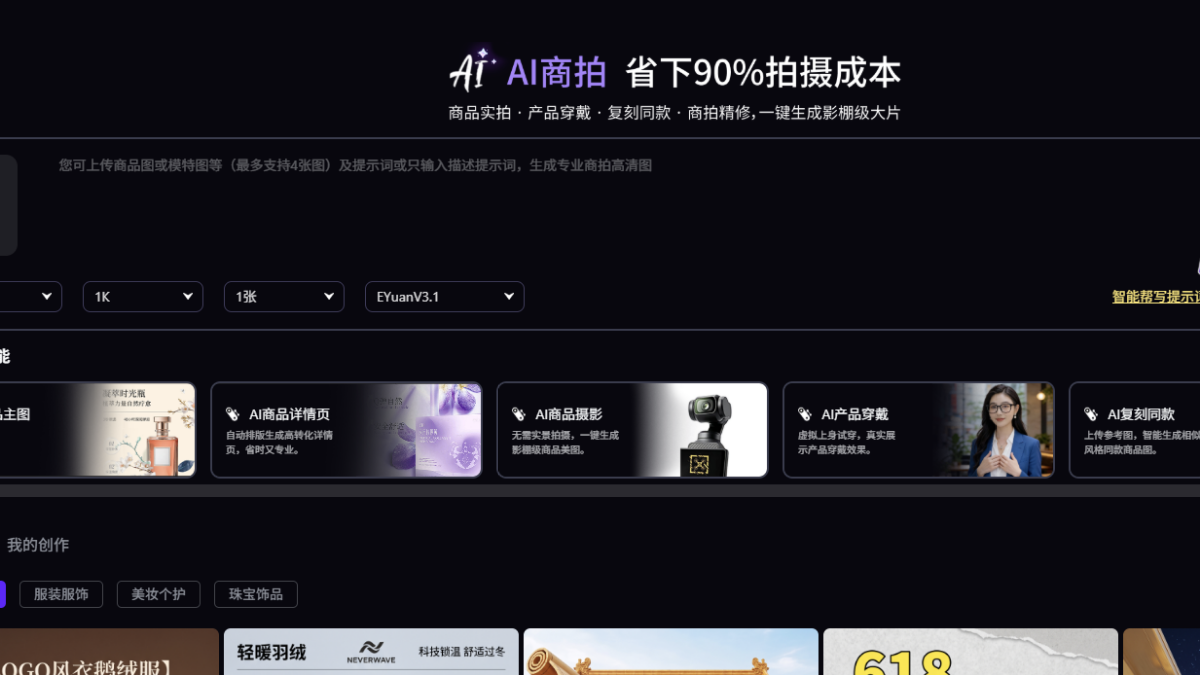Switch to the 我的创作 tab
1200x675 pixels.
coord(38,545)
